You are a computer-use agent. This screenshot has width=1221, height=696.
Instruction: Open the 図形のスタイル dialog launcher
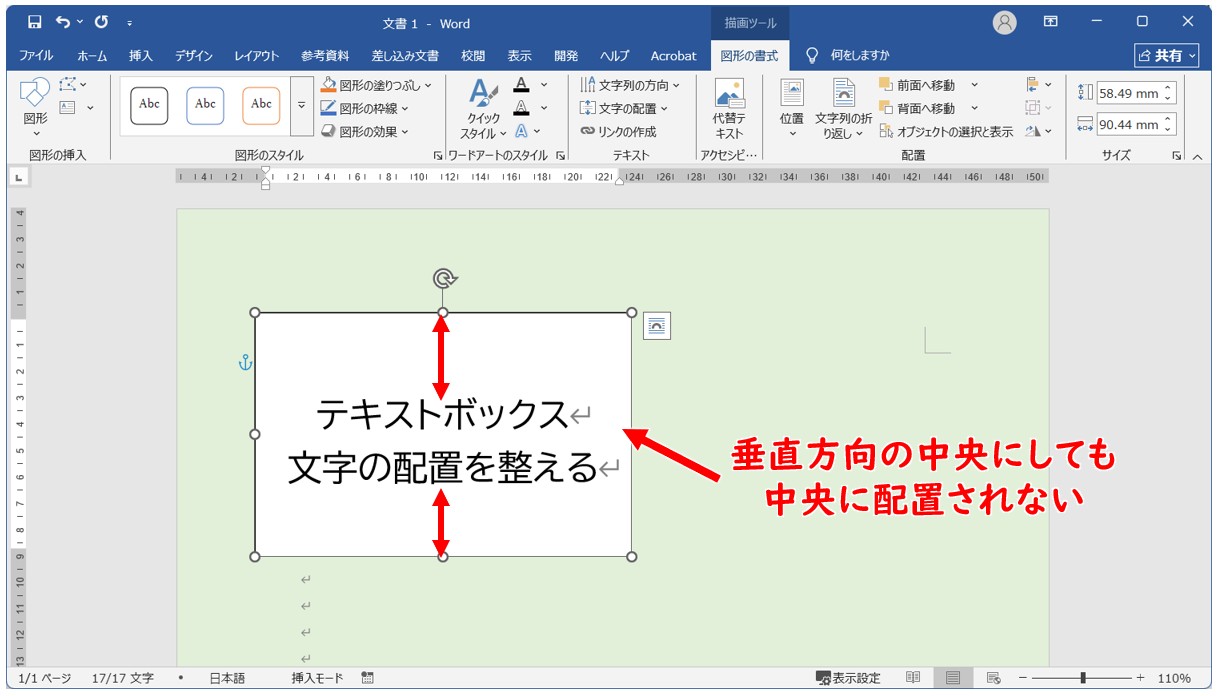click(437, 156)
